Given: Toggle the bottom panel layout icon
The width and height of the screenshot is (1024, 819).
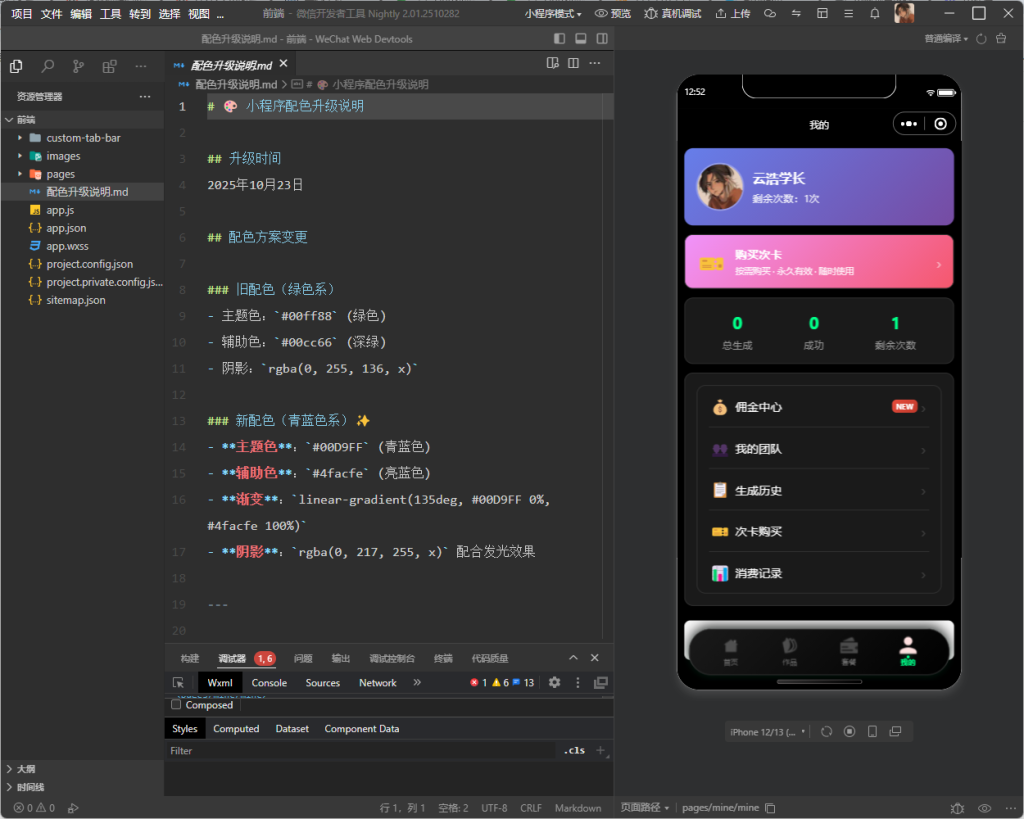Looking at the screenshot, I should pos(580,39).
